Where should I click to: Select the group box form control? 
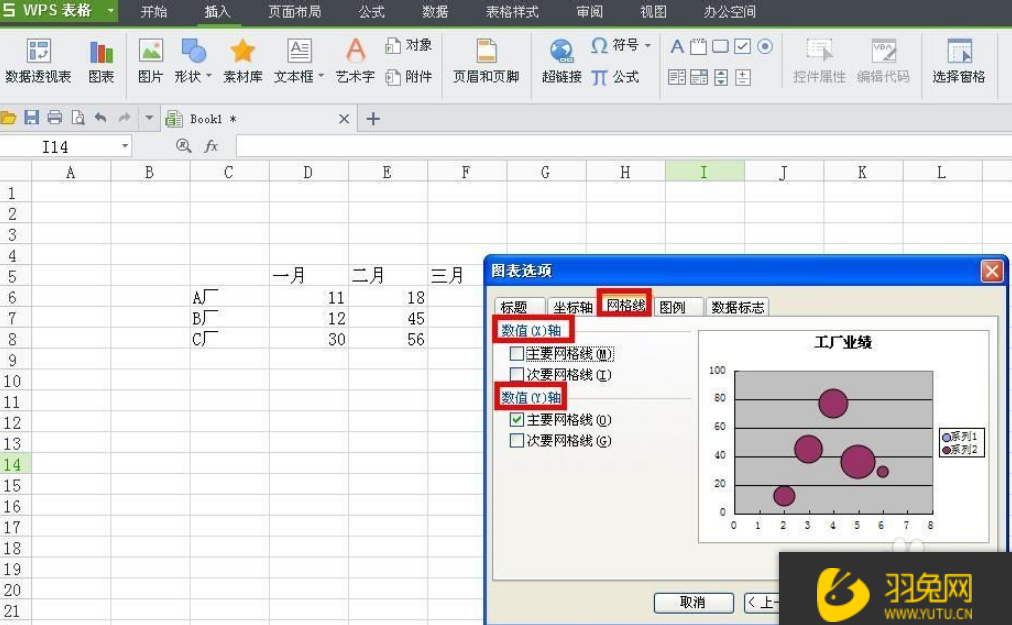698,46
